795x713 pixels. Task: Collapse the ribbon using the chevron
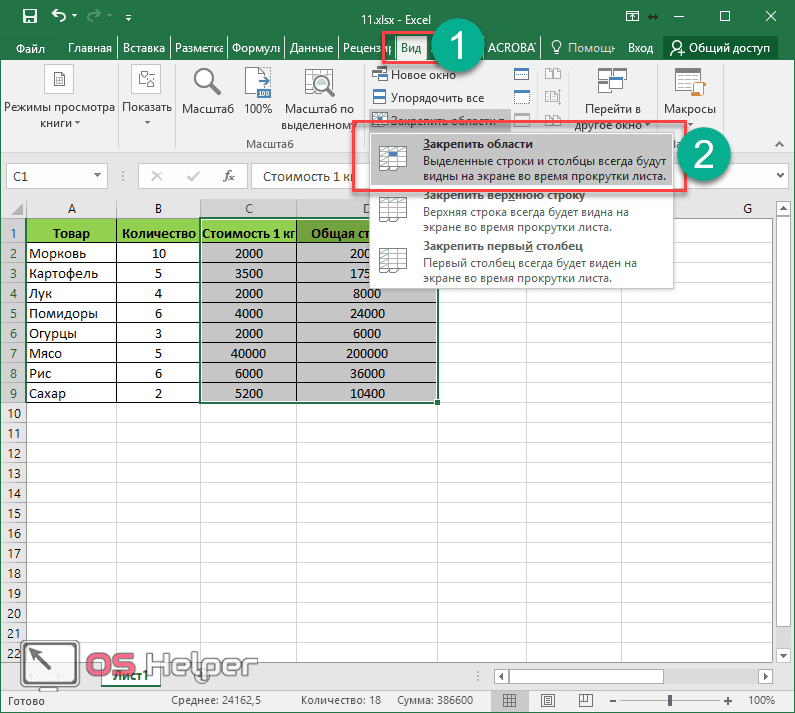(779, 145)
